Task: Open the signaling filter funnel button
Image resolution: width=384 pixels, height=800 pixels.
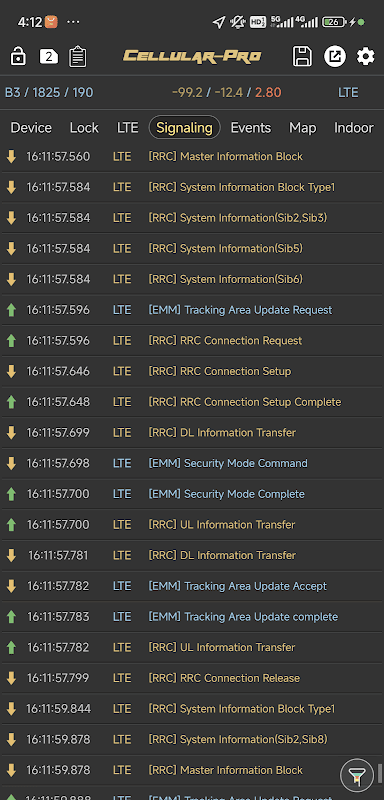Action: pyautogui.click(x=357, y=776)
